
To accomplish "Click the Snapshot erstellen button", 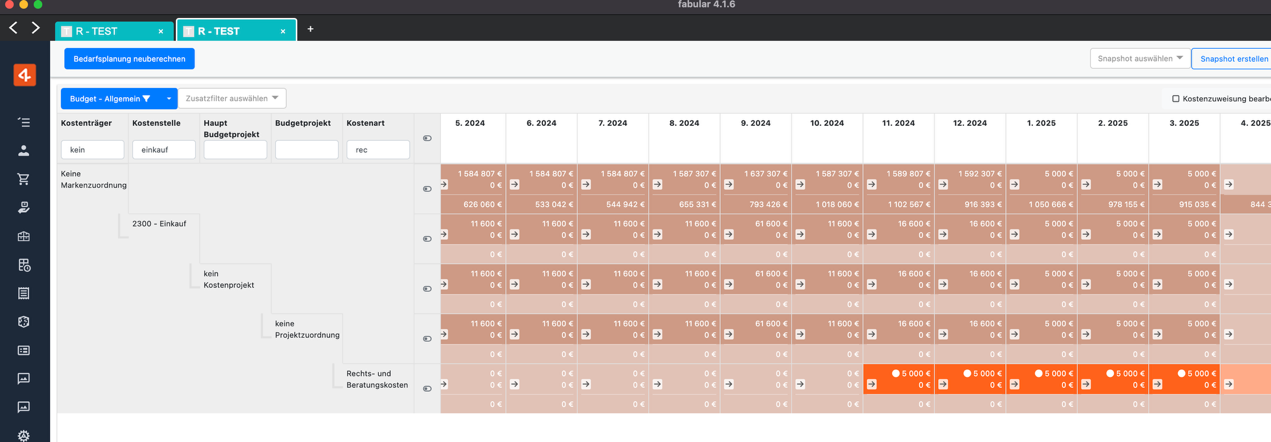I will tap(1233, 59).
